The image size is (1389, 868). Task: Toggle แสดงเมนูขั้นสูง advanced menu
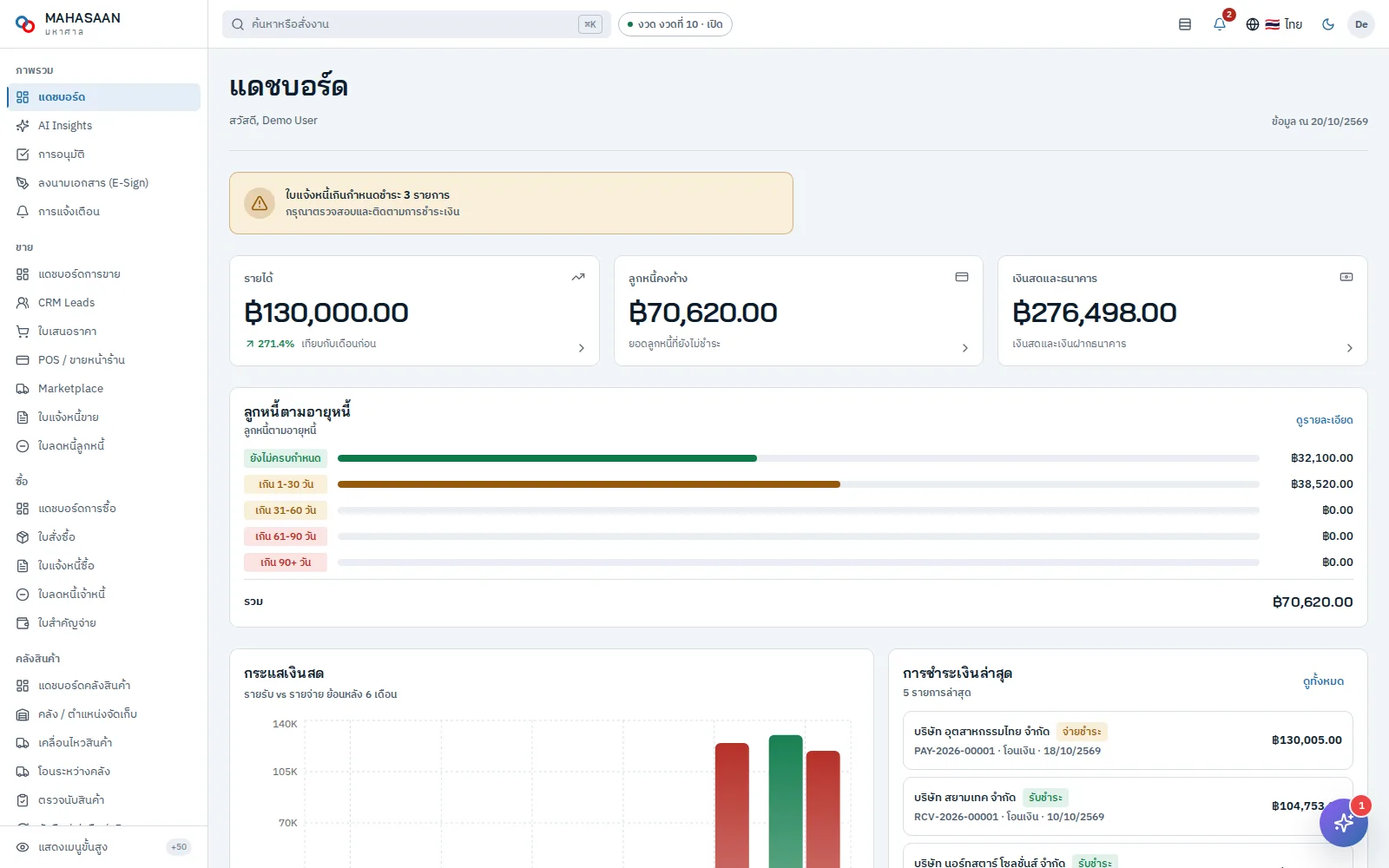coord(103,847)
